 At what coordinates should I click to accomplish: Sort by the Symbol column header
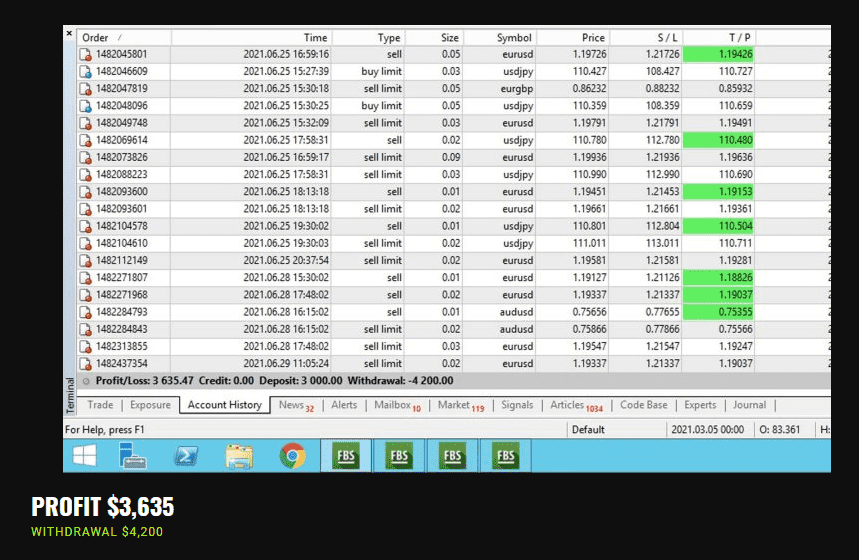point(500,37)
